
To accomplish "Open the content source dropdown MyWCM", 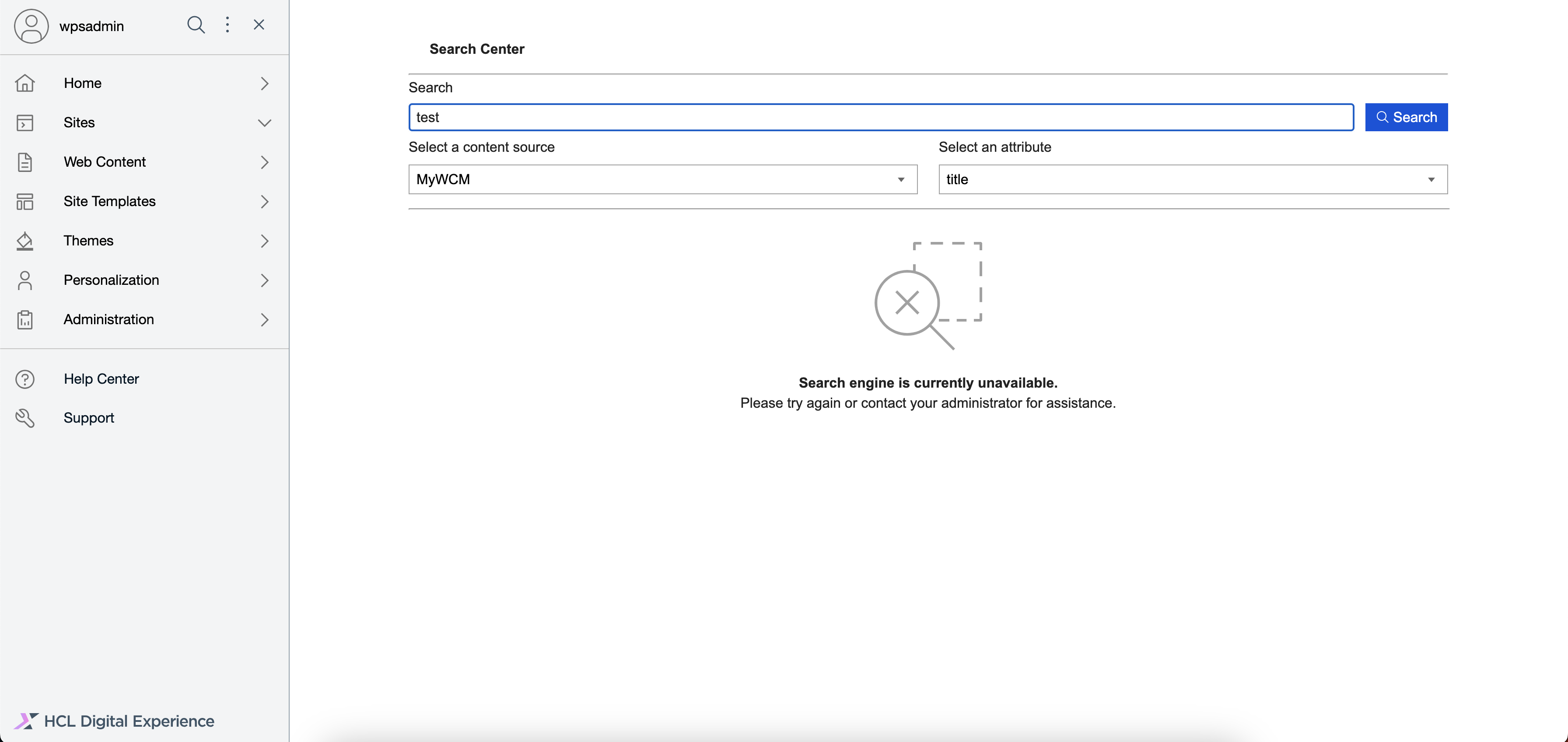I will pyautogui.click(x=662, y=179).
